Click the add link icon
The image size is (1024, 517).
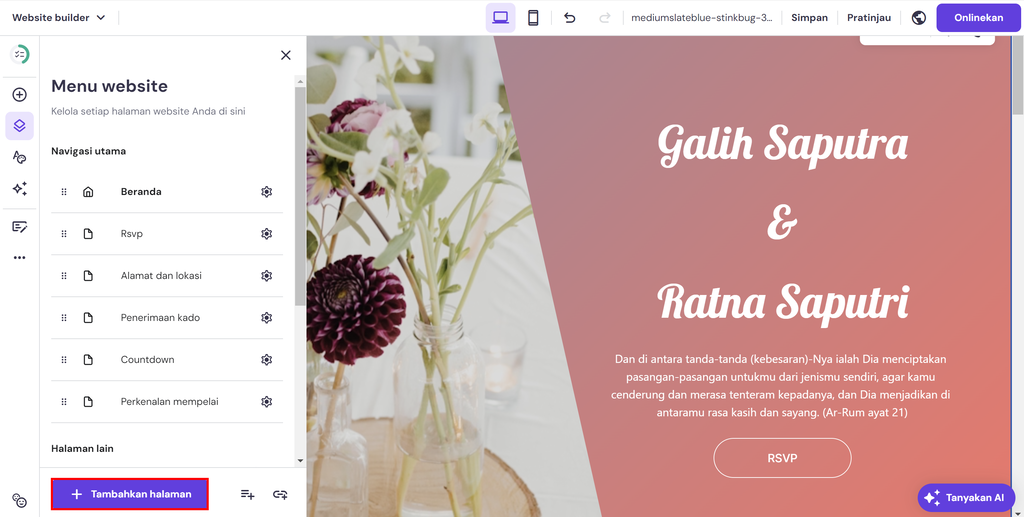280,494
